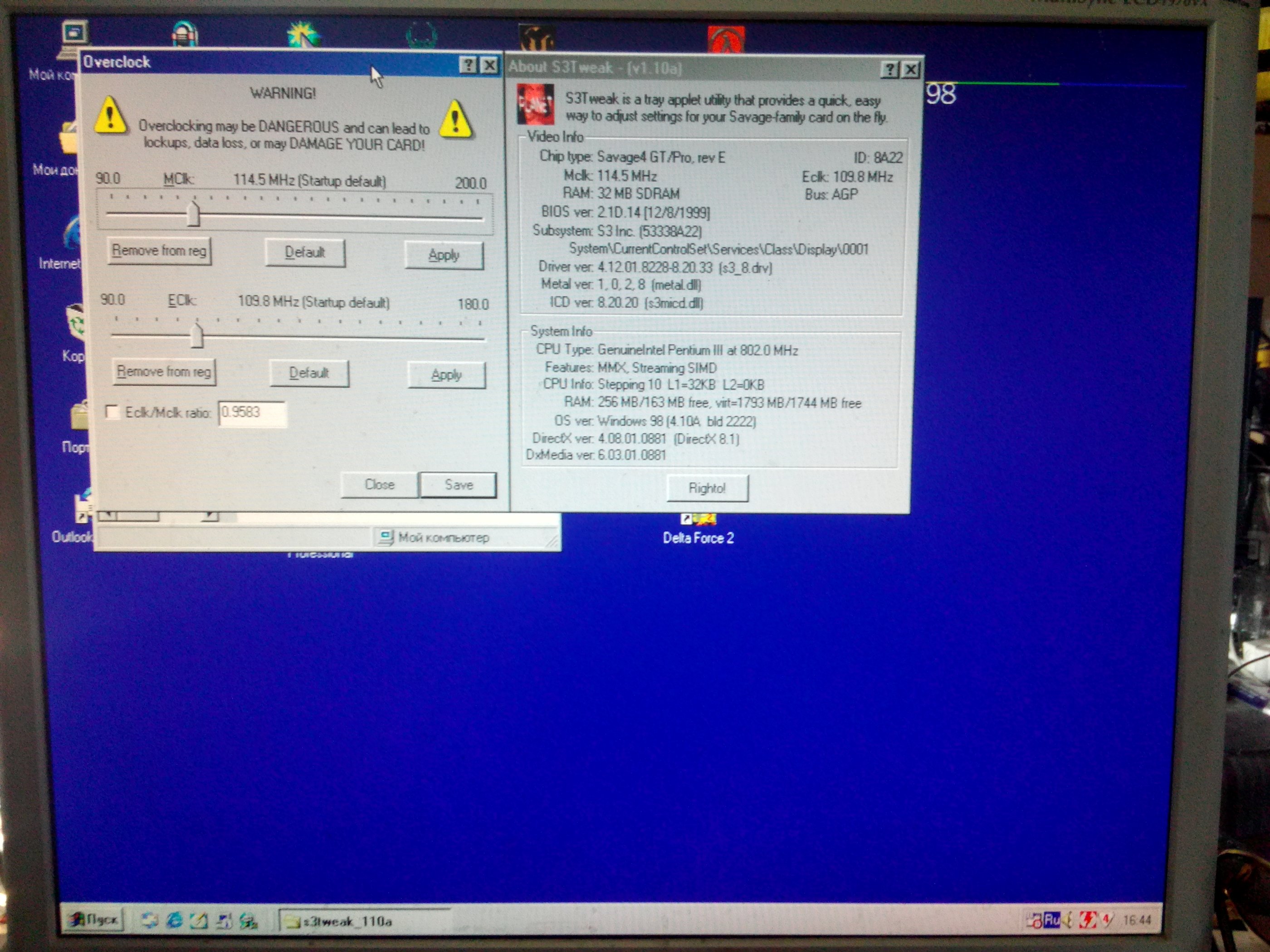Click the Eclk/Mclk ratio input field
Screen dimensions: 1270x952
pos(252,413)
